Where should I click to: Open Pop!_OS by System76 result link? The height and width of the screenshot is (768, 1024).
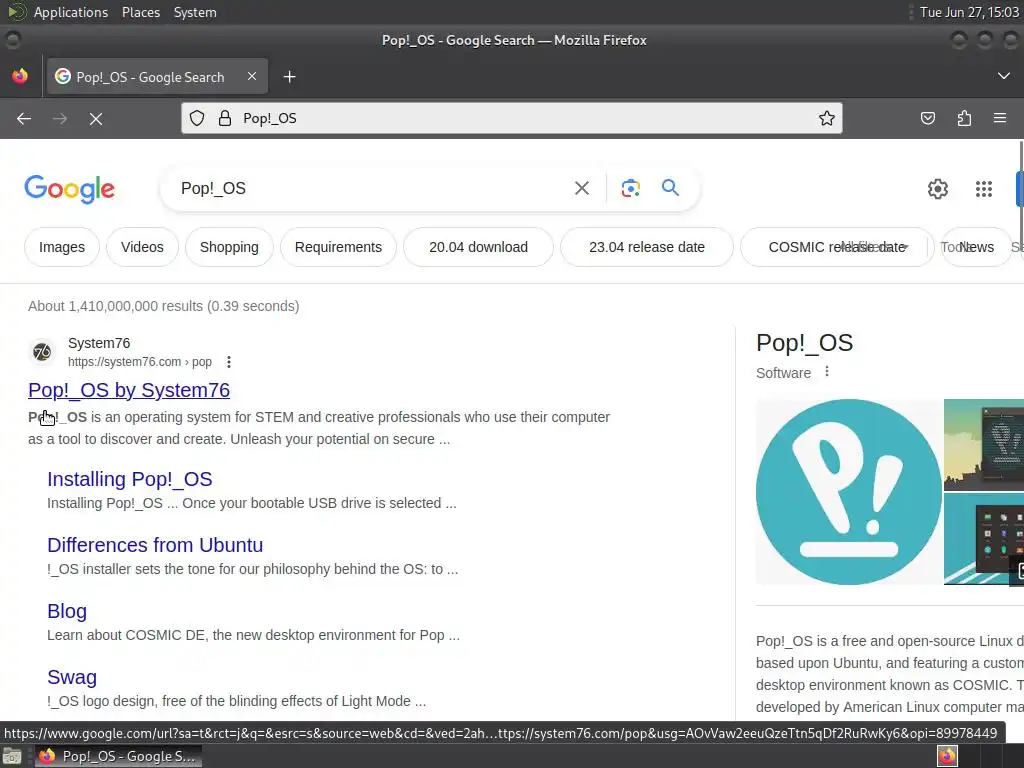[129, 390]
